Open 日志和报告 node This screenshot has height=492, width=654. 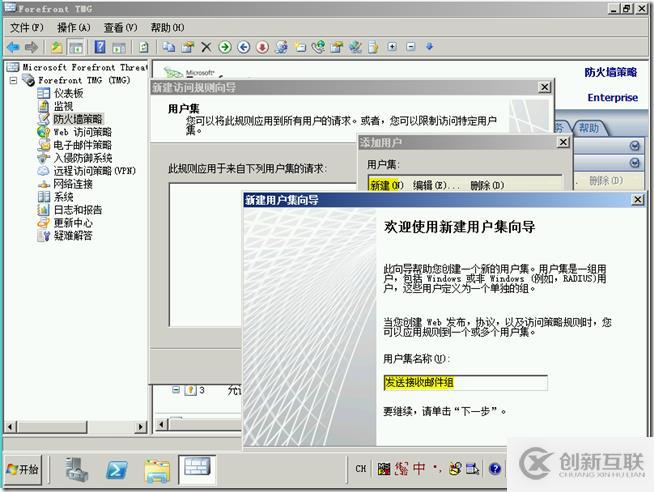[78, 209]
